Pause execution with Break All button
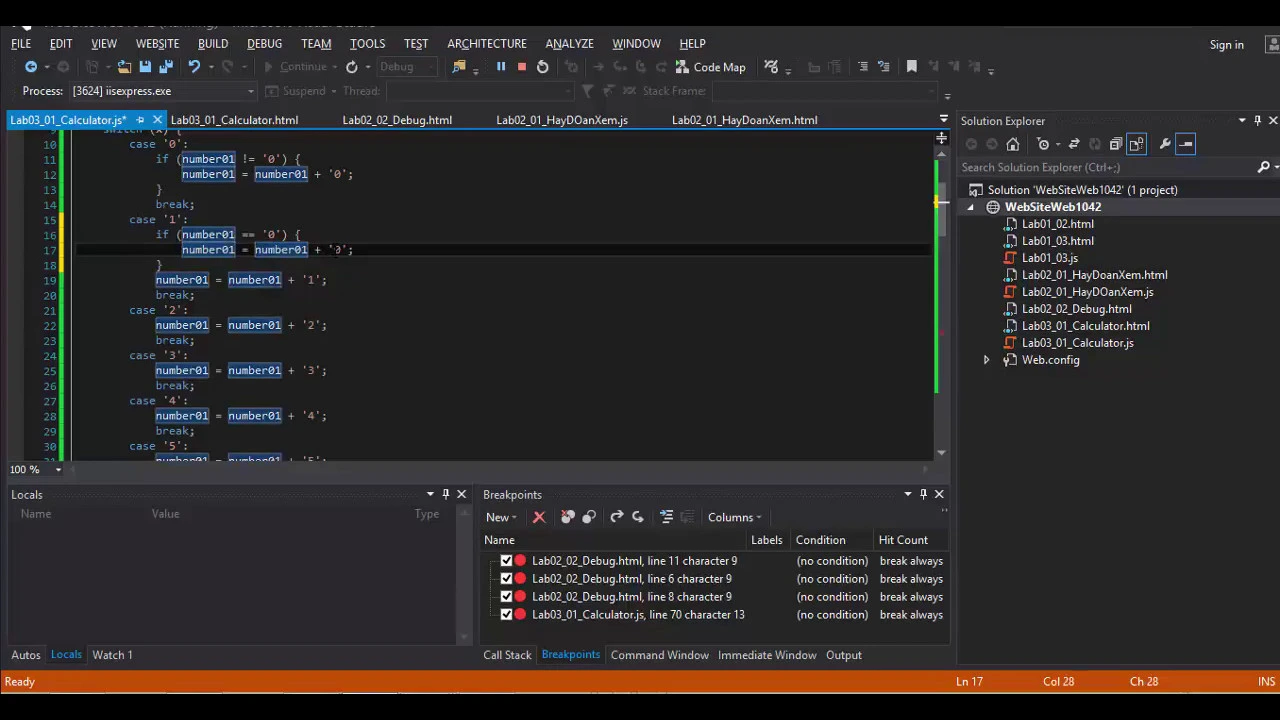The height and width of the screenshot is (720, 1280). [501, 67]
